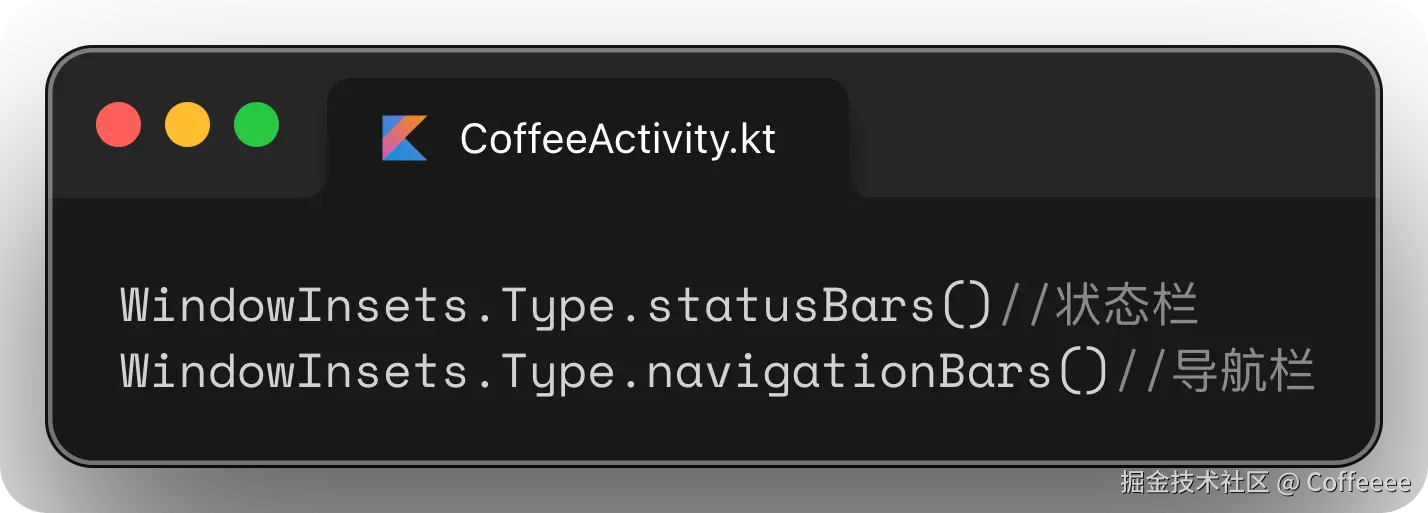
Task: Click the red close window button
Action: coord(118,125)
